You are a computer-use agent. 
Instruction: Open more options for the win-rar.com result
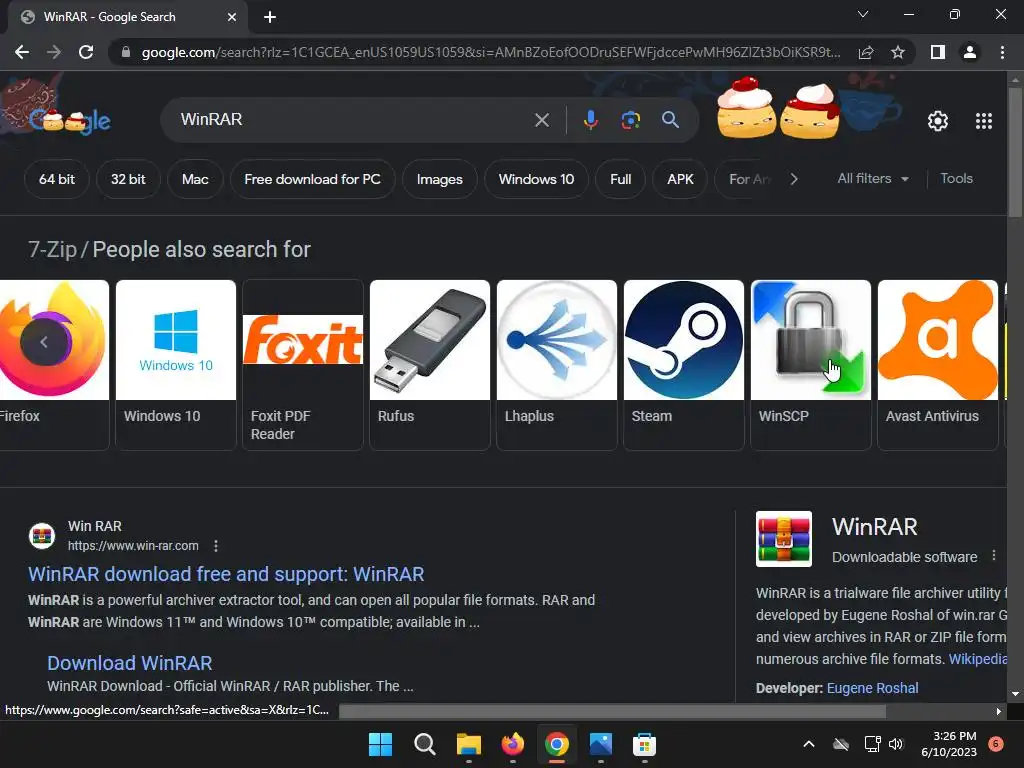[x=216, y=546]
